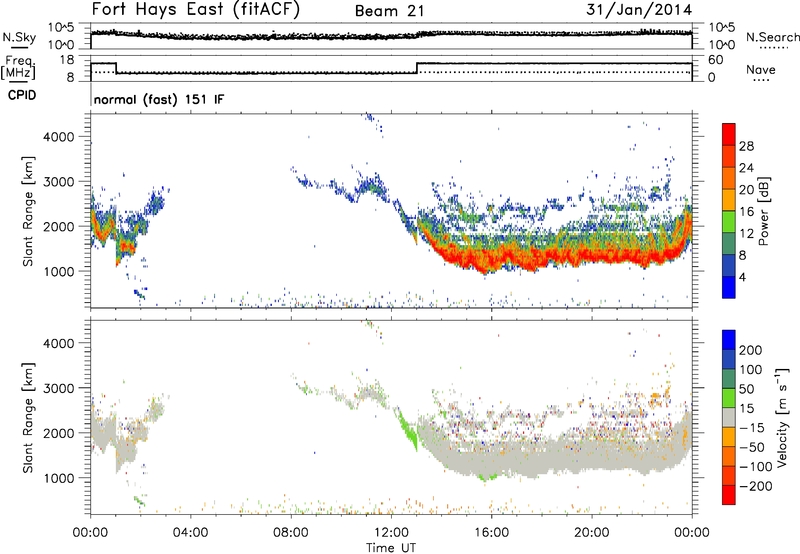This screenshot has height=554, width=800.
Task: Click the "Time UT" axis label
Action: pos(391,548)
